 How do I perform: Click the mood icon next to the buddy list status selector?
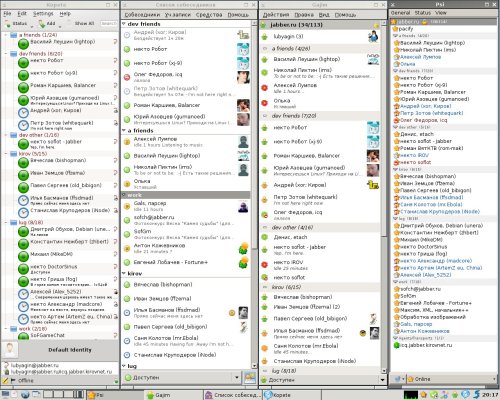coord(250,377)
